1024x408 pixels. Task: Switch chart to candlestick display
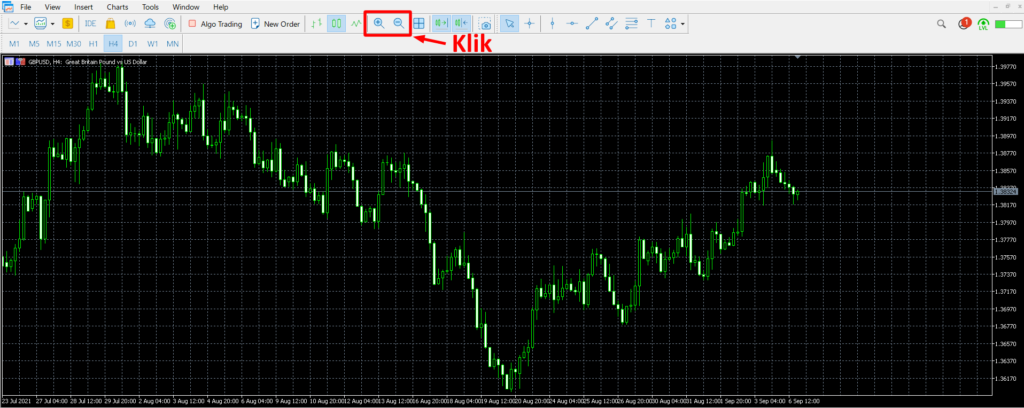click(336, 23)
